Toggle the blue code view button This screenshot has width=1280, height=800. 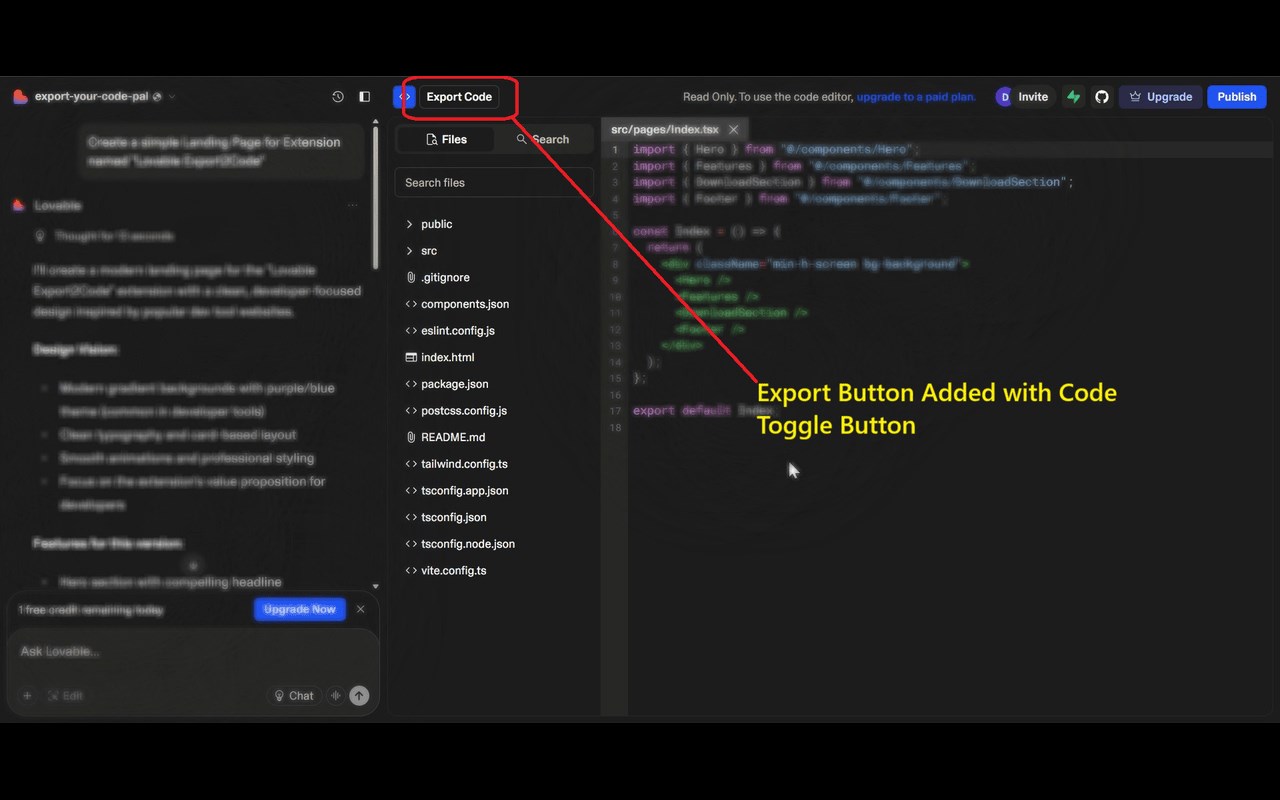click(404, 97)
